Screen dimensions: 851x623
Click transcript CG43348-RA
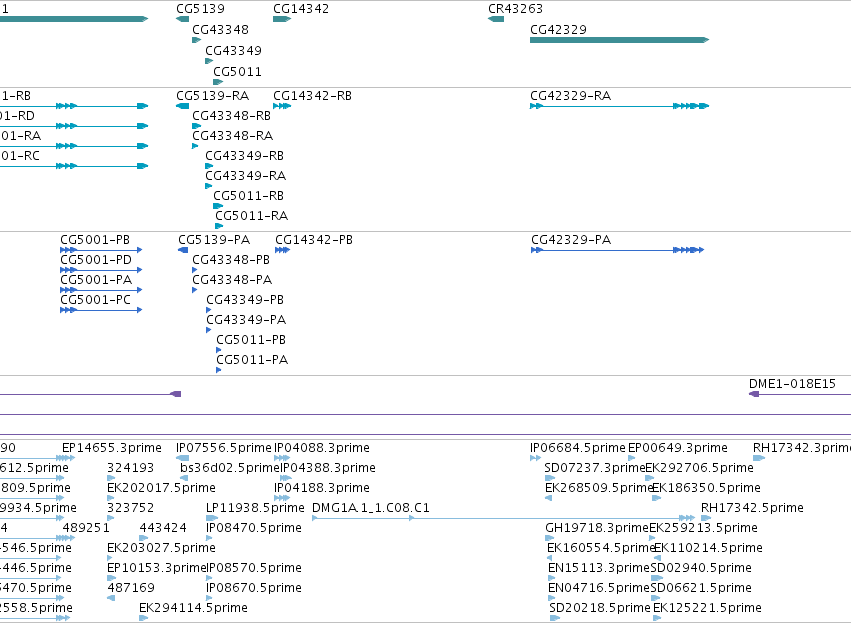click(232, 136)
